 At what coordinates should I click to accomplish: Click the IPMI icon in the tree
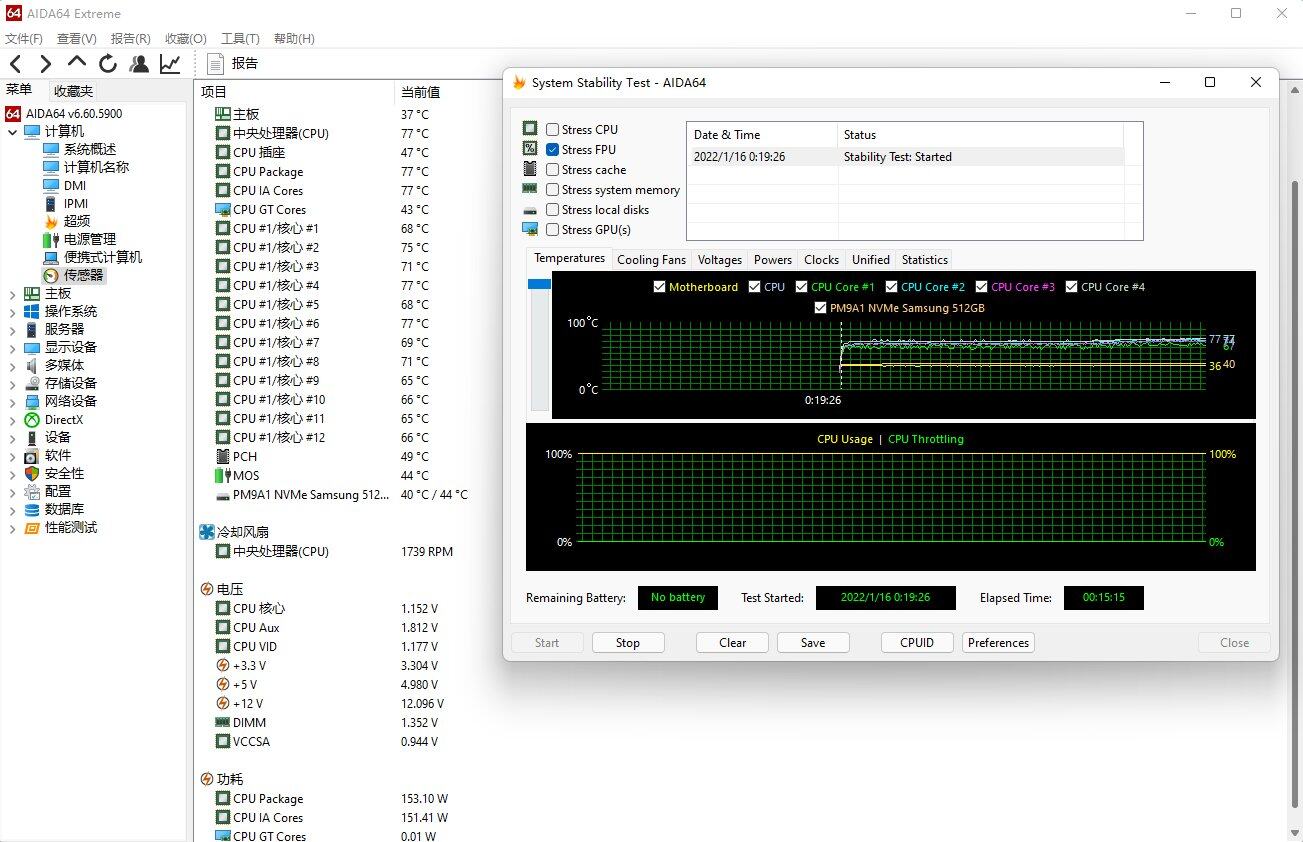tap(51, 203)
